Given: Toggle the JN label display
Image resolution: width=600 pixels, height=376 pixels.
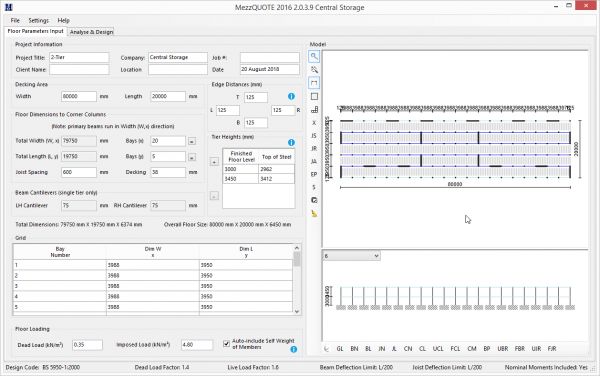Looking at the screenshot, I should point(382,349).
